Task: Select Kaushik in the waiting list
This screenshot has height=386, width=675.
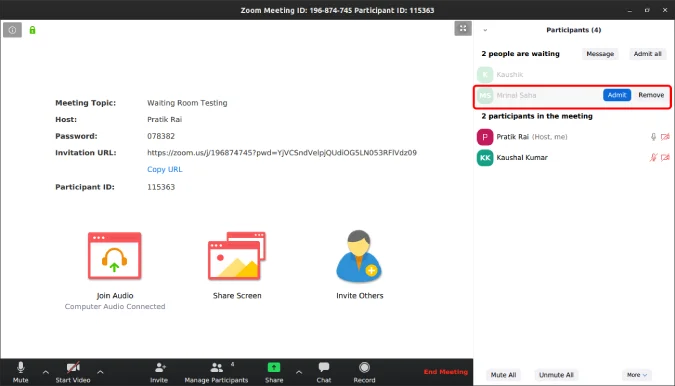Action: click(573, 74)
